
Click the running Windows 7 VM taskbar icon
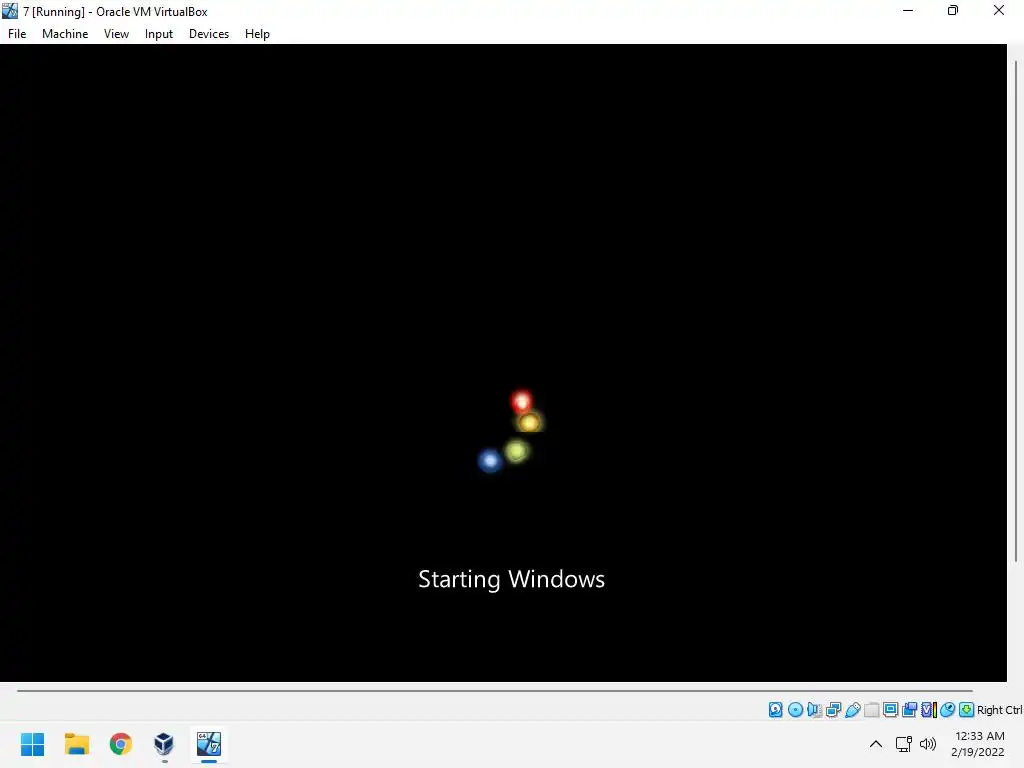pyautogui.click(x=209, y=744)
